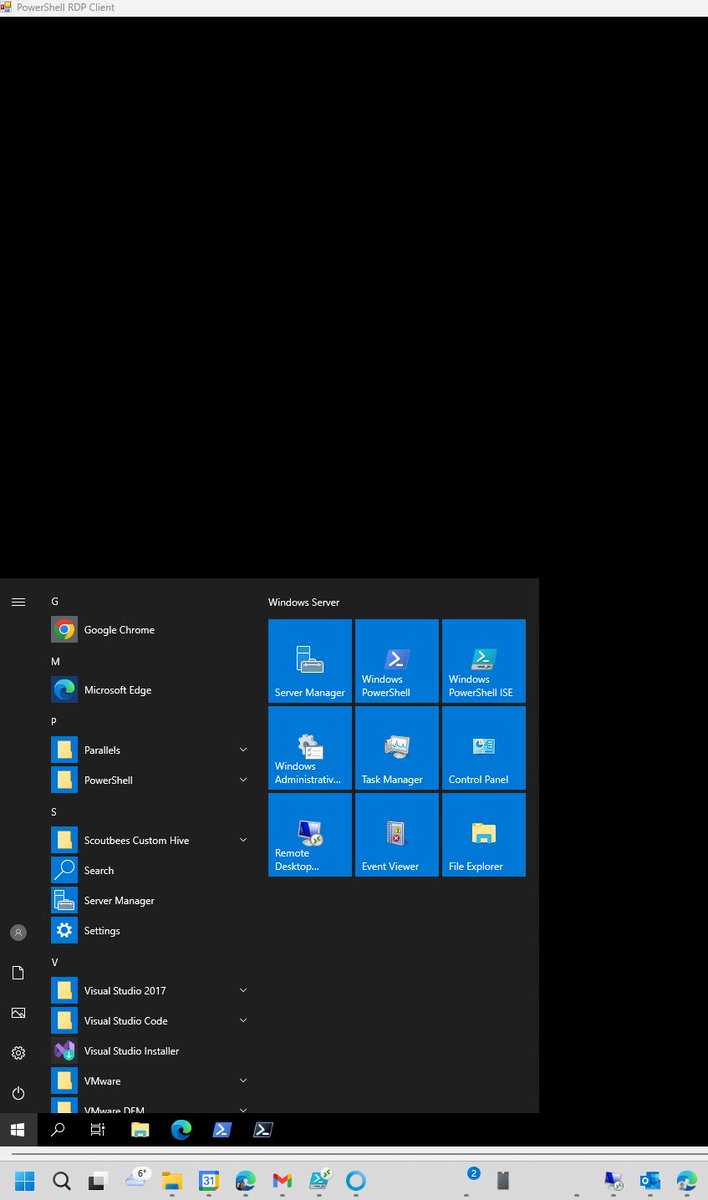Expand the Scoutbees Custom Hive folder
The width and height of the screenshot is (708, 1200).
(243, 840)
